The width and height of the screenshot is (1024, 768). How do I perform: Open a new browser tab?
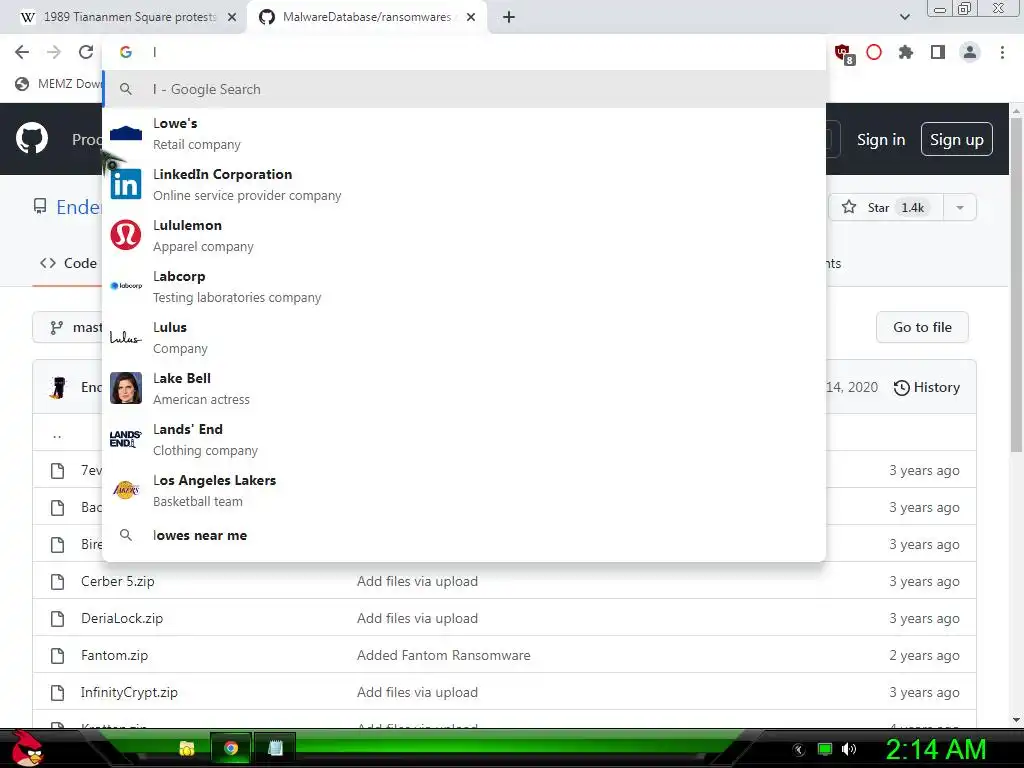[509, 17]
